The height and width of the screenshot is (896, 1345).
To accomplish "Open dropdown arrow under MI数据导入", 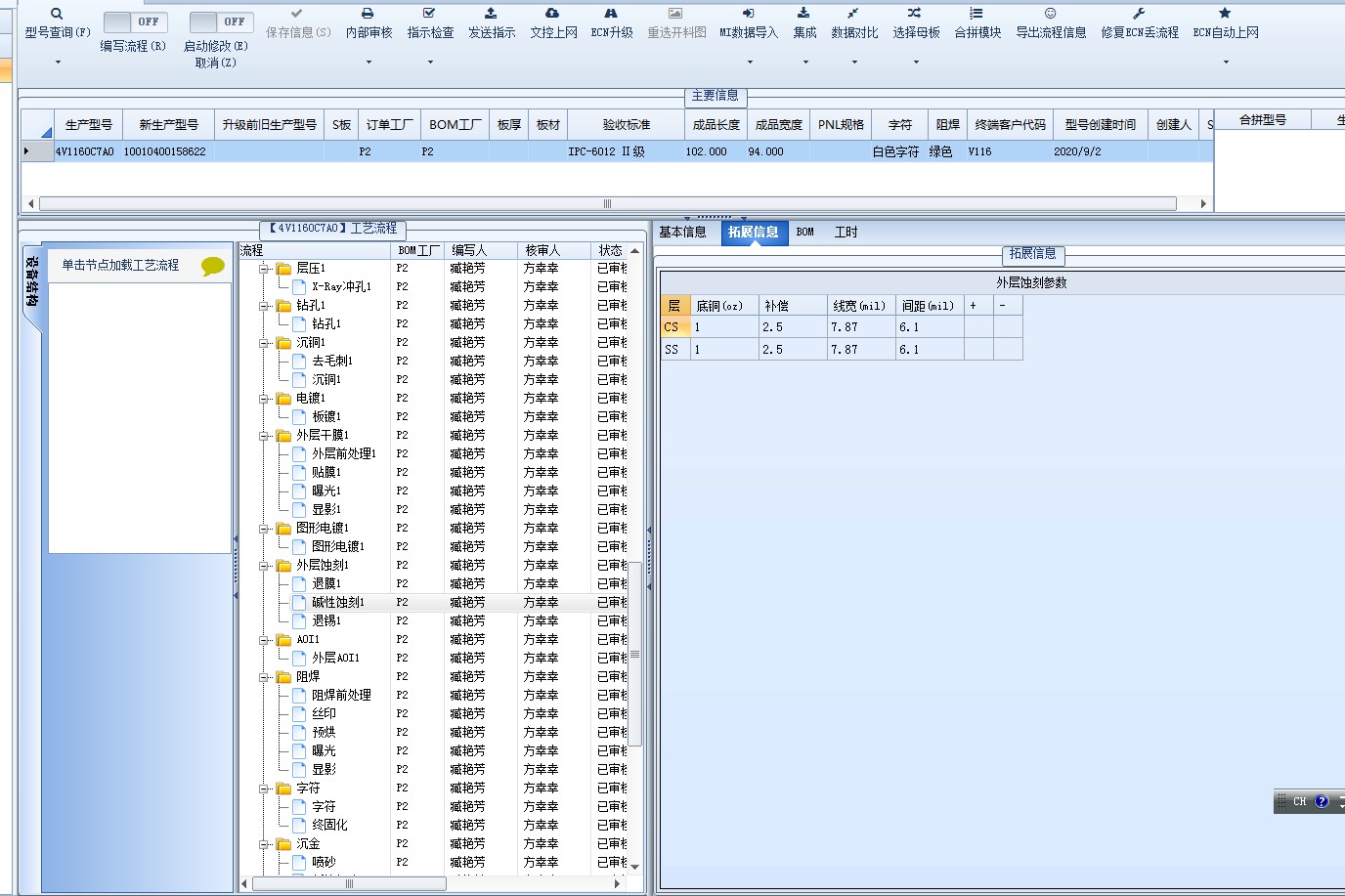I will pos(750,63).
